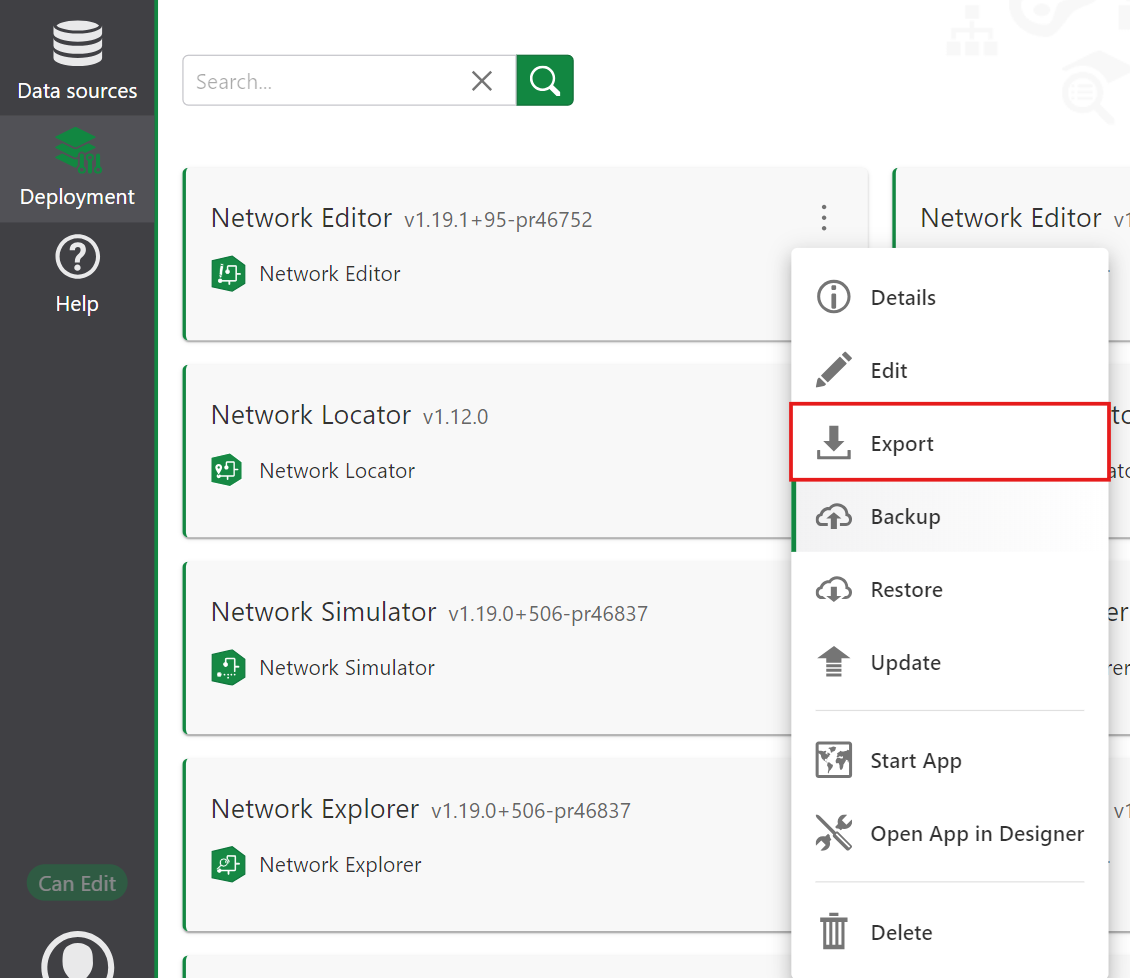1130x978 pixels.
Task: Open the user profile avatar
Action: coord(77,956)
